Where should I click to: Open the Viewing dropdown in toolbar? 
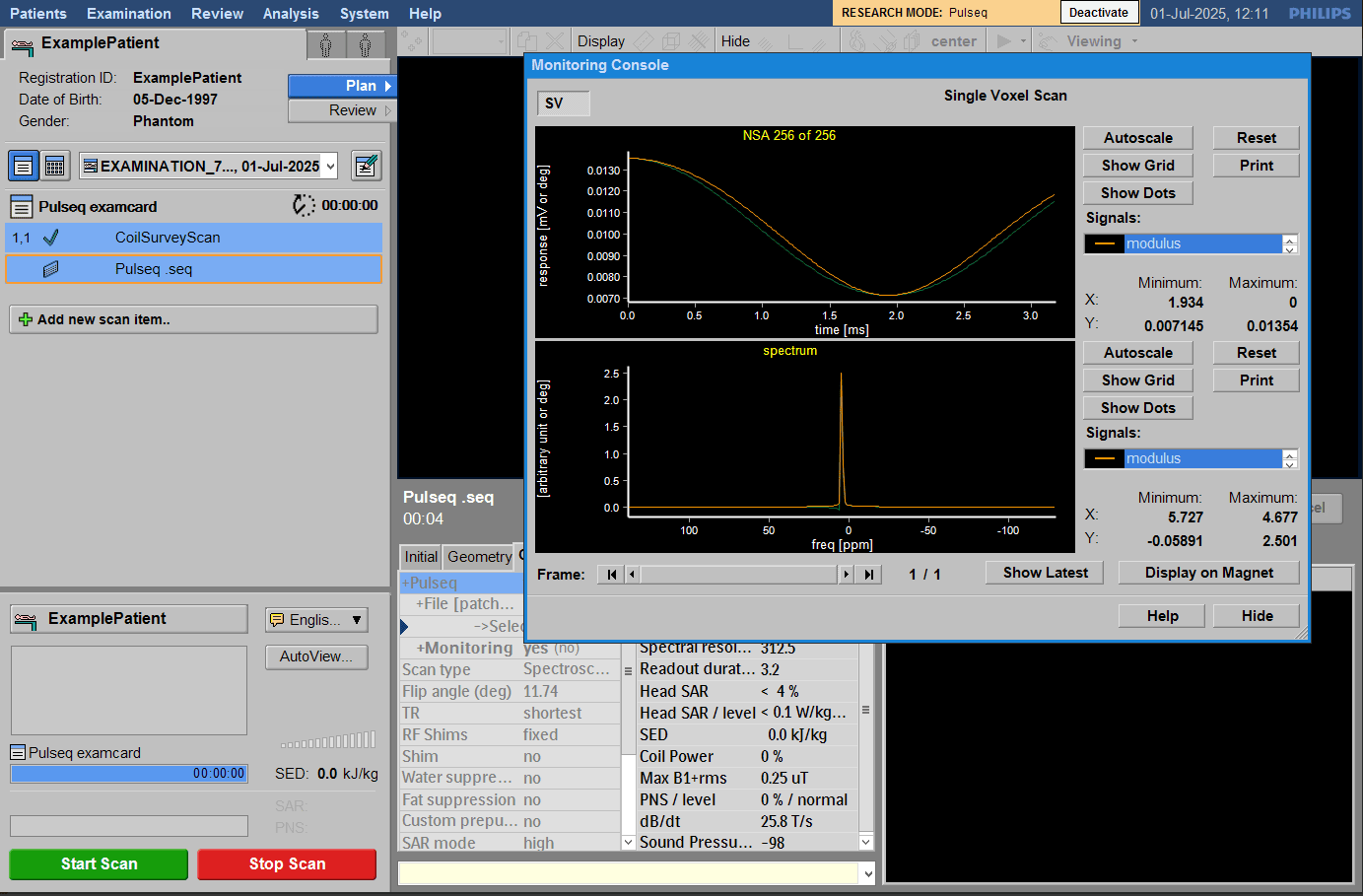(1134, 41)
